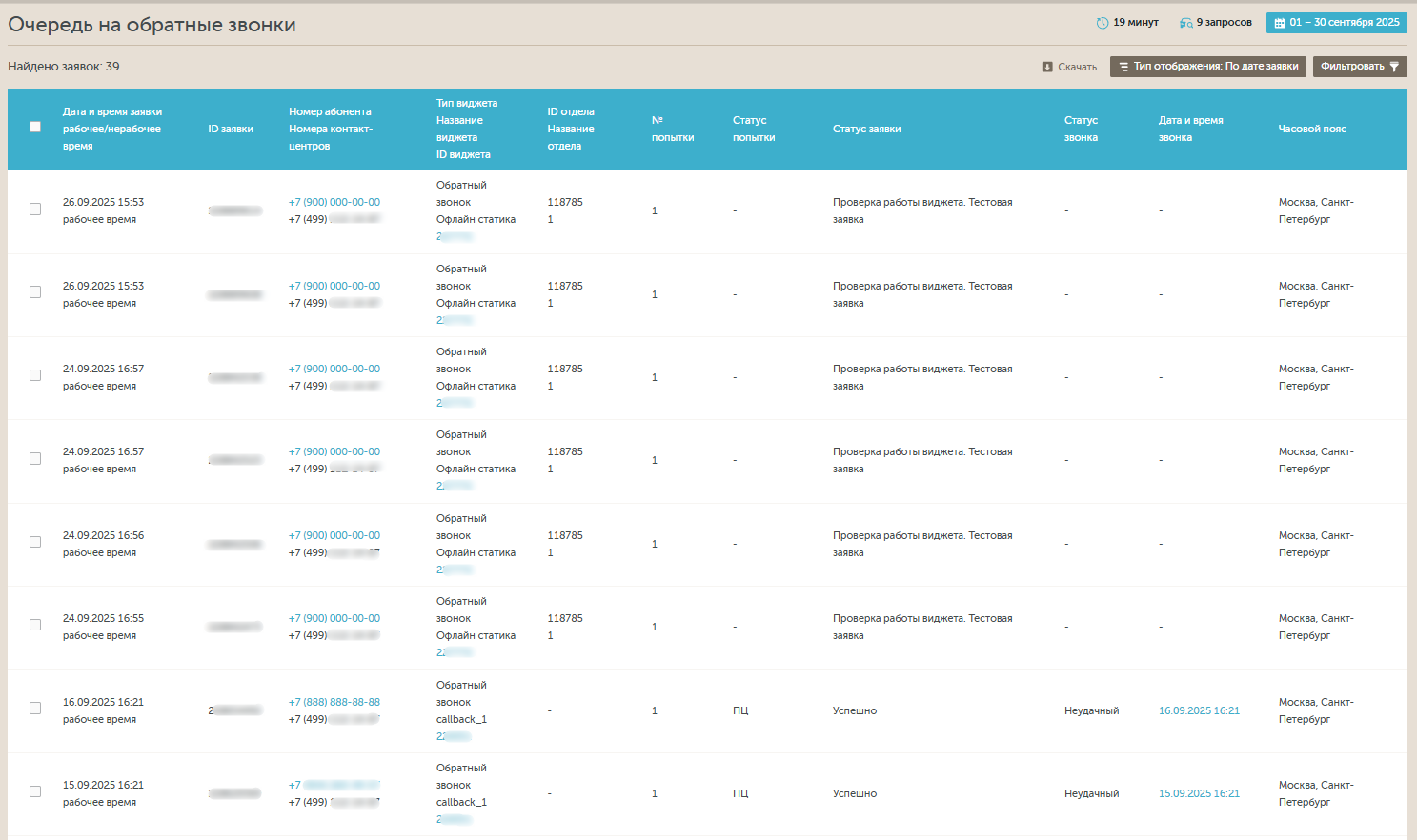The image size is (1417, 840).
Task: Tick the checkbox for 24.09.2025 16:56 row
Action: pyautogui.click(x=35, y=542)
